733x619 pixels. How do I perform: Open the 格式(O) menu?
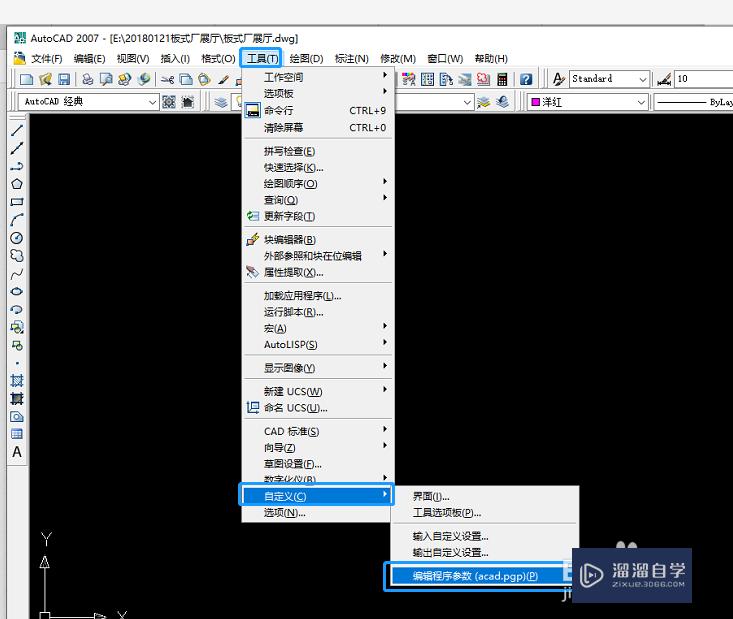point(218,58)
